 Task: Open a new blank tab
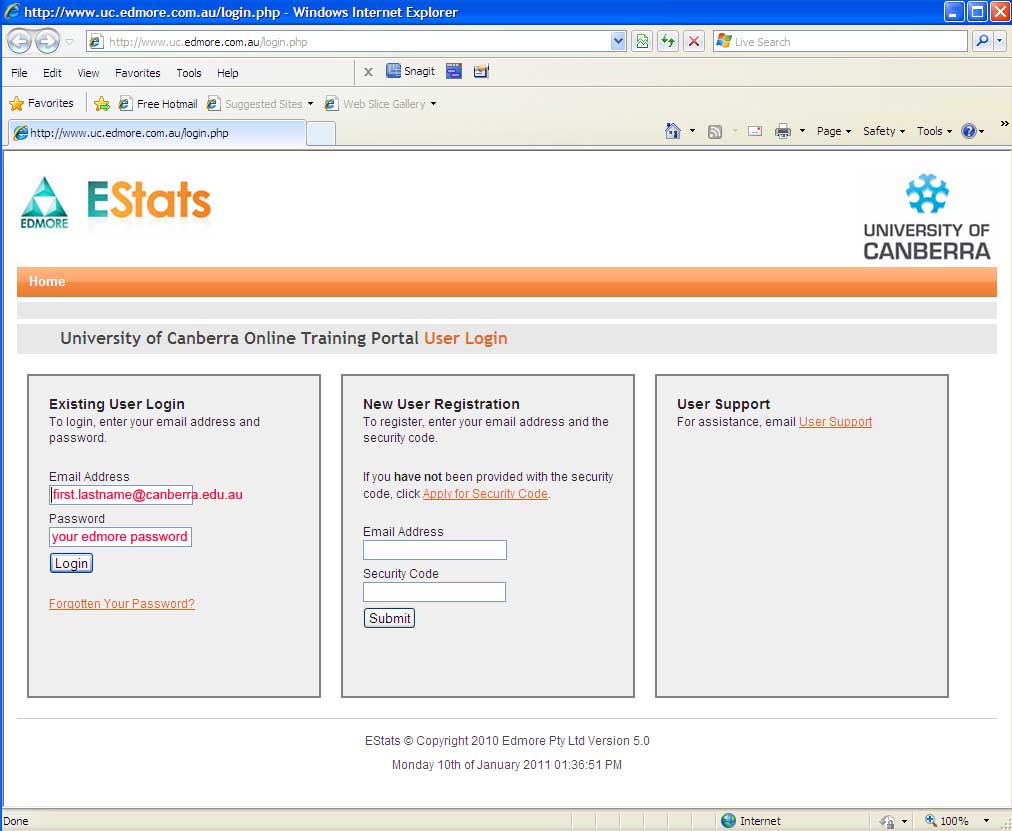(321, 134)
